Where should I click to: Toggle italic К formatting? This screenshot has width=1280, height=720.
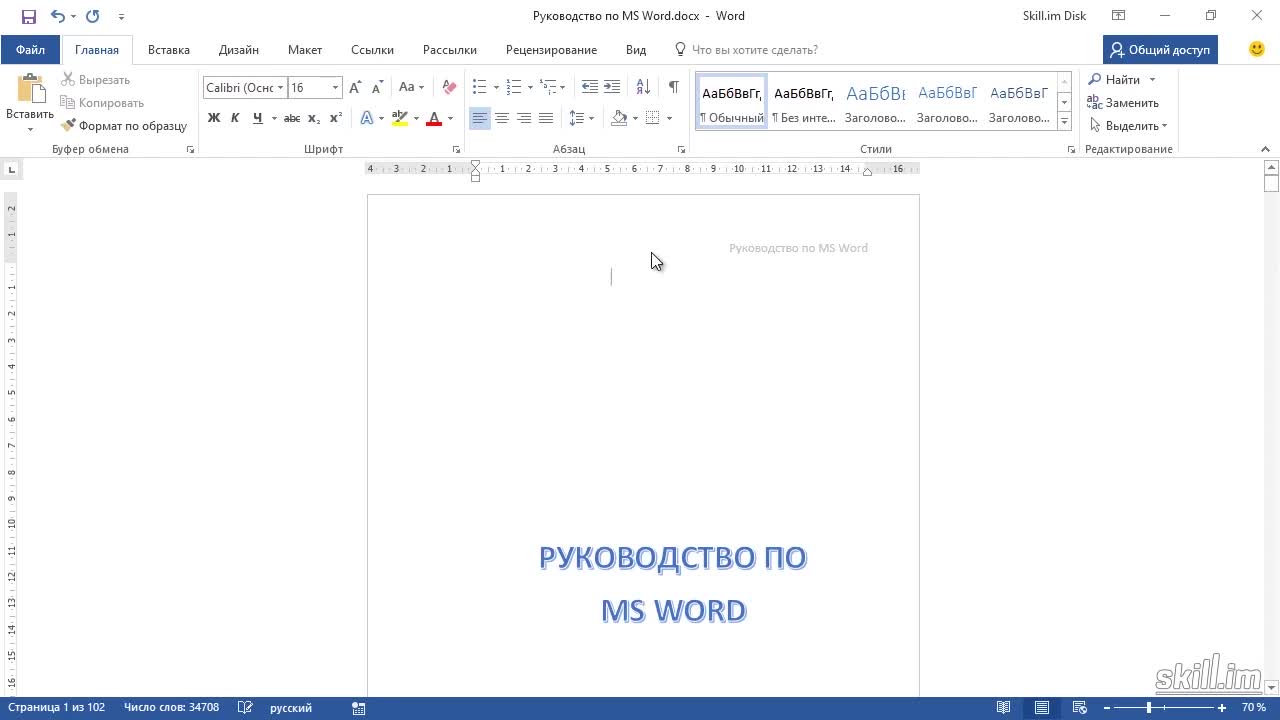[x=235, y=118]
